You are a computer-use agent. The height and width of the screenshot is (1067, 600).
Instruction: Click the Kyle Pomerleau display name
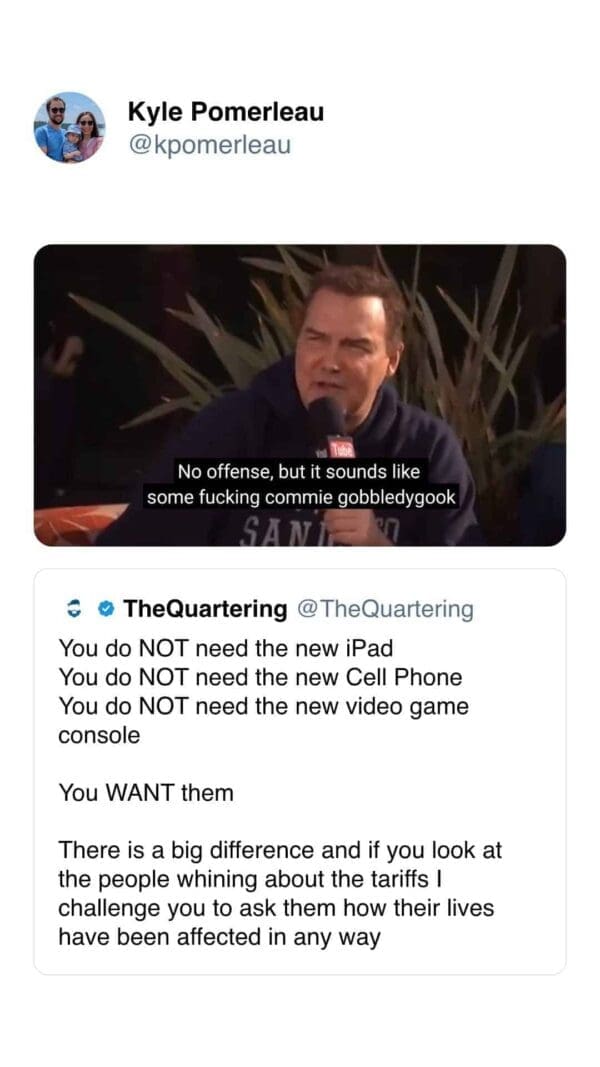[x=226, y=112]
